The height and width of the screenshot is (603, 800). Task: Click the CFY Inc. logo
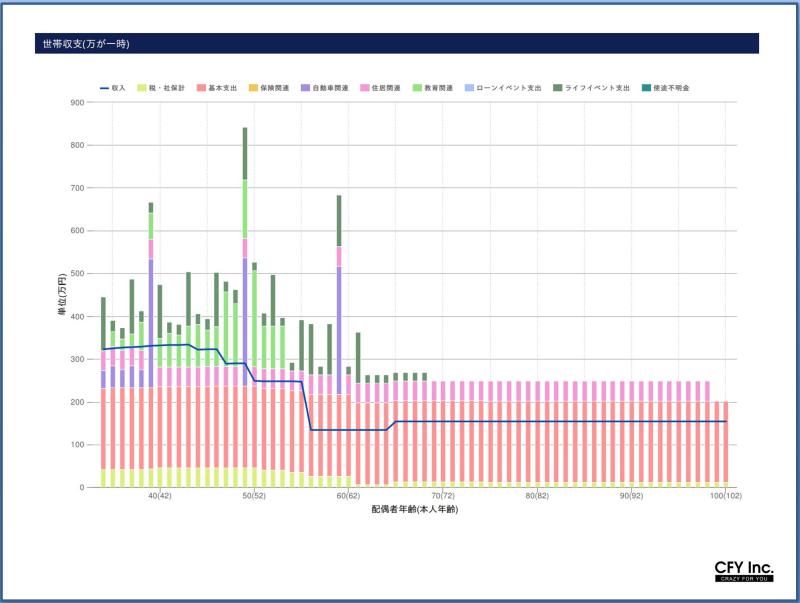[x=744, y=571]
